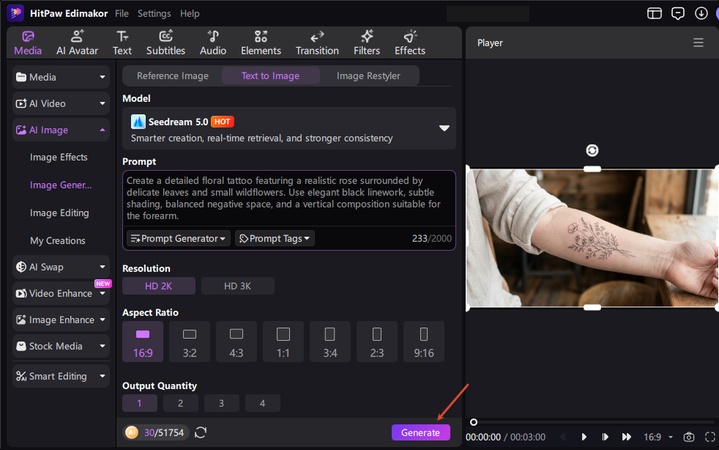Choose 9:16 aspect ratio
Viewport: 719px width, 450px height.
pyautogui.click(x=424, y=342)
